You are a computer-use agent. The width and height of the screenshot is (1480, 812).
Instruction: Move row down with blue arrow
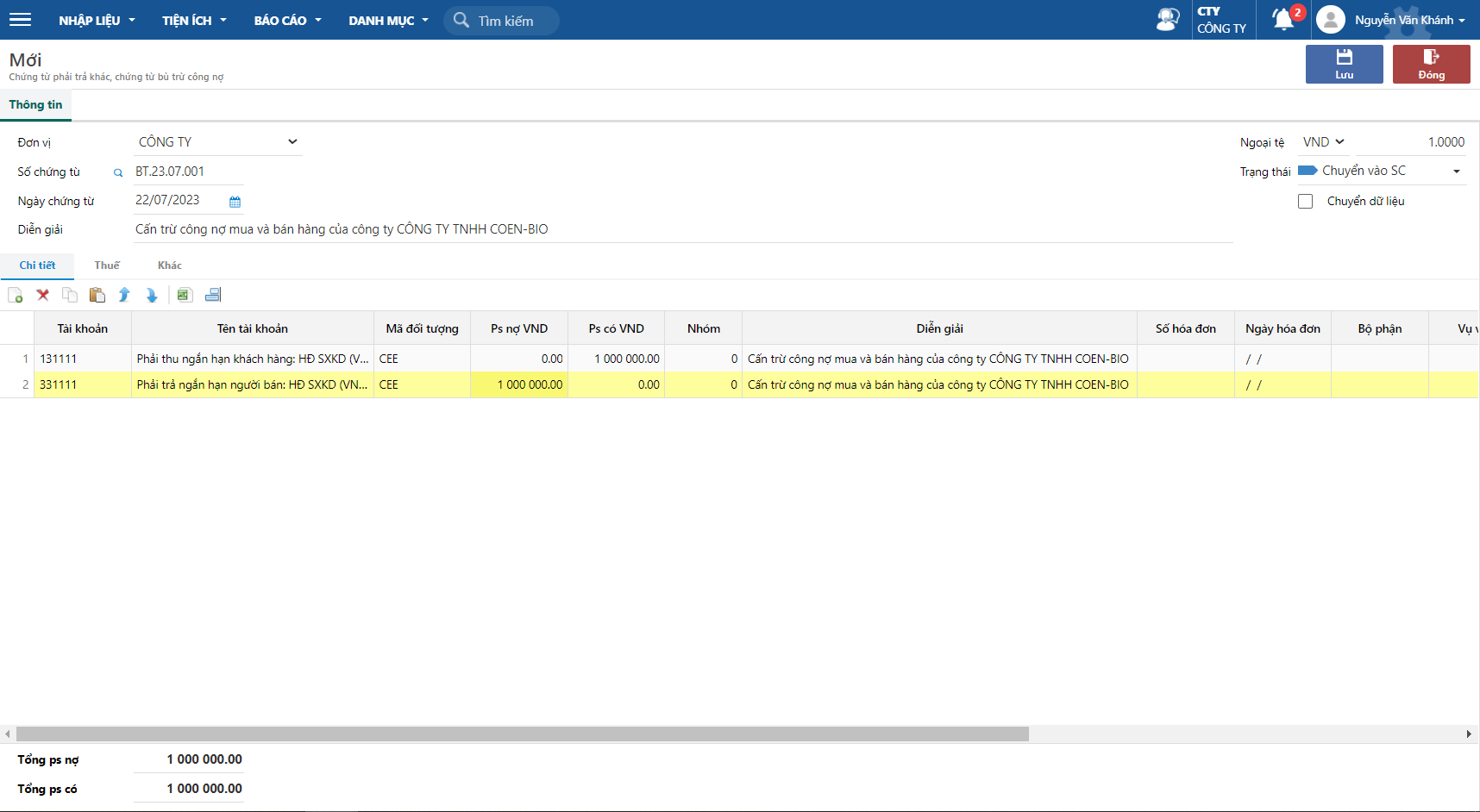coord(152,295)
